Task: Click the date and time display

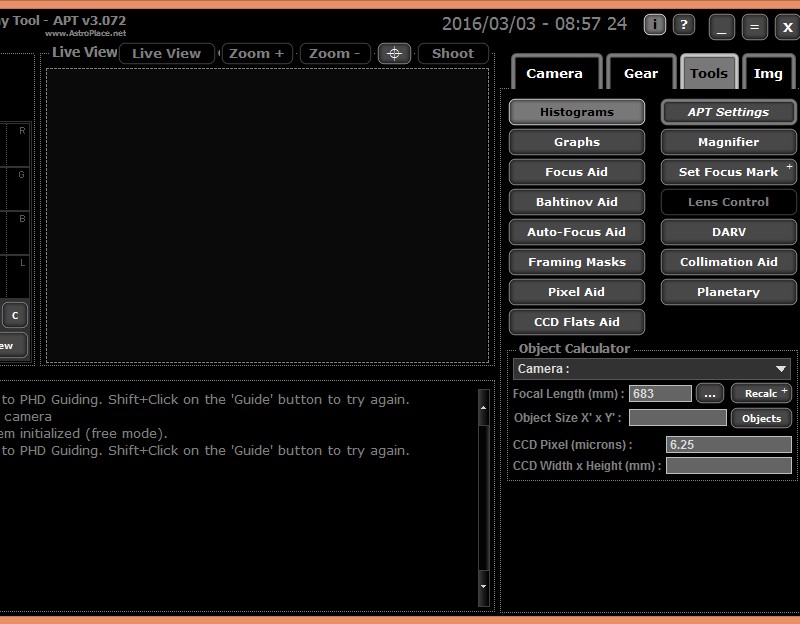Action: click(x=534, y=24)
